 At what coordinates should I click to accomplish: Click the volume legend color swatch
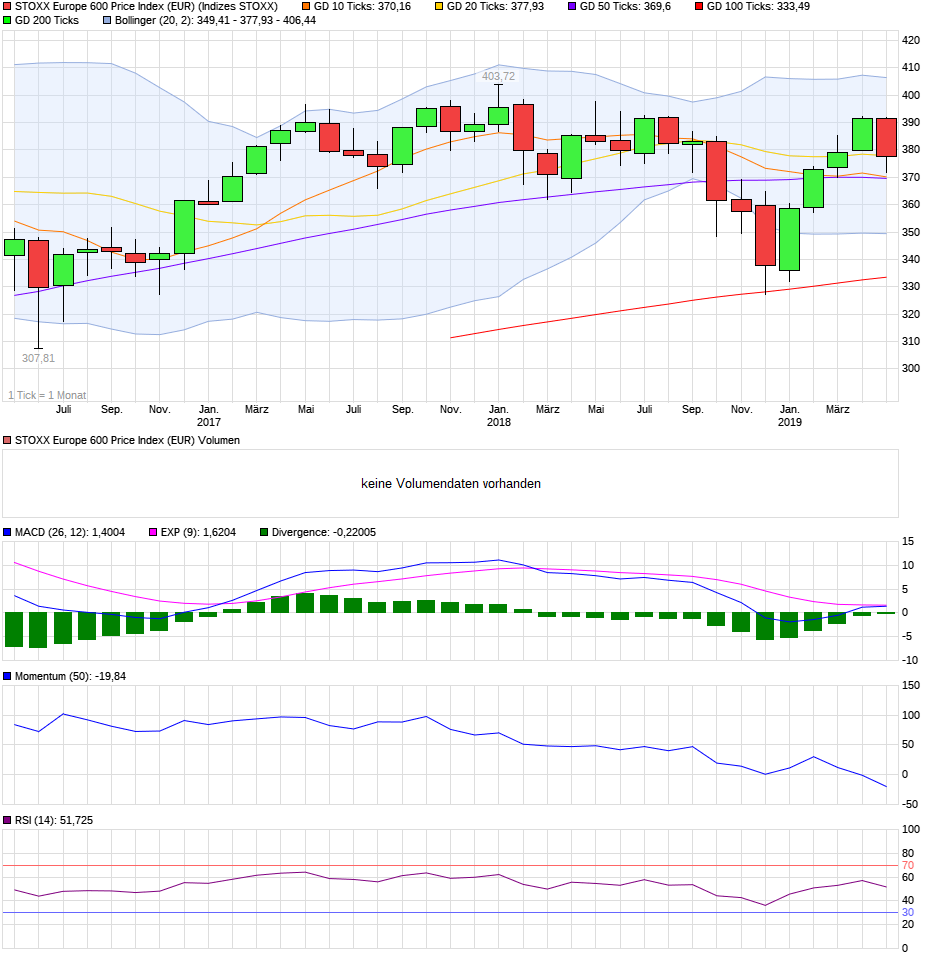[5, 438]
